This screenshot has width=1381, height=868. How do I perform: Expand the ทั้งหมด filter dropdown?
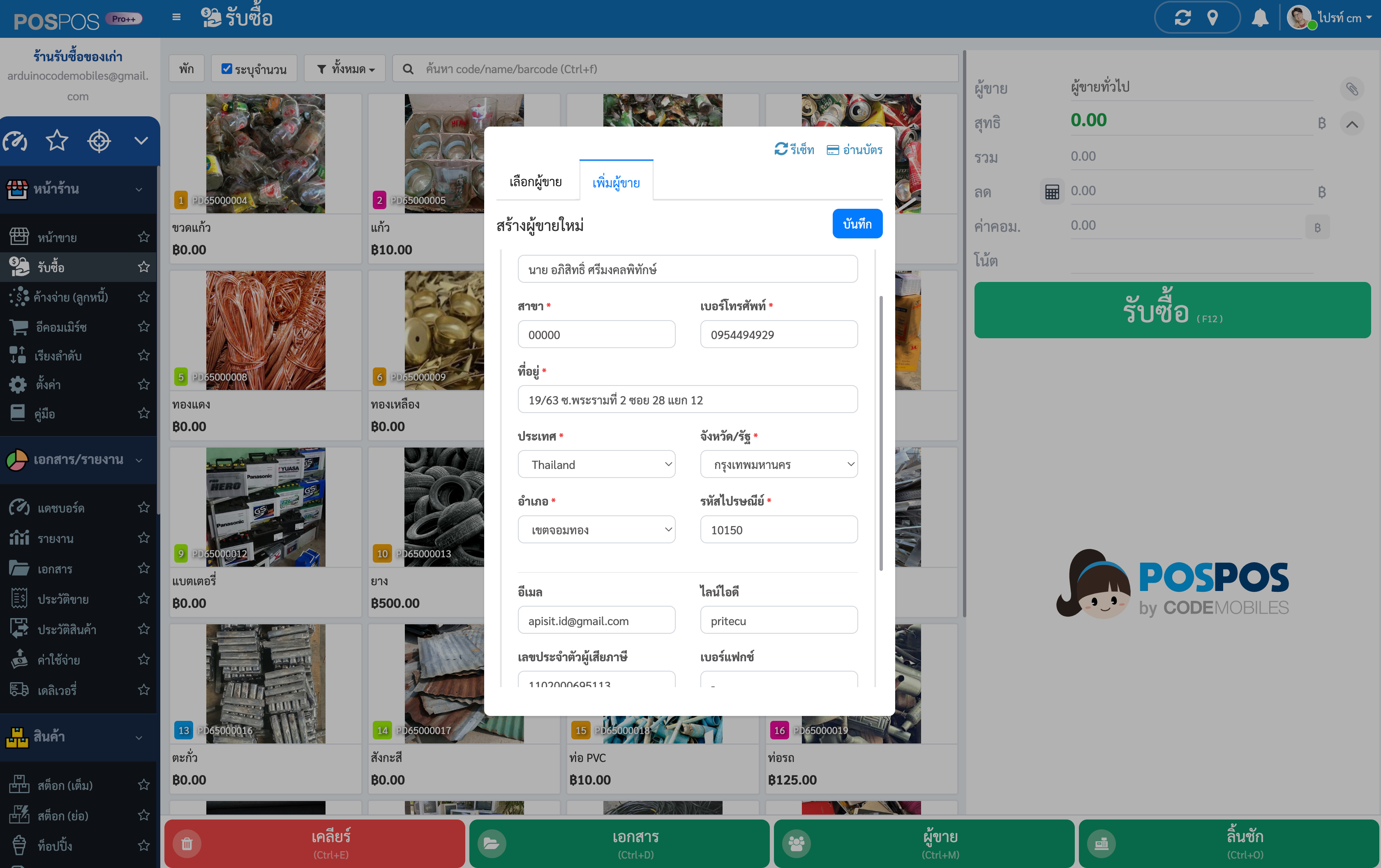pos(346,69)
